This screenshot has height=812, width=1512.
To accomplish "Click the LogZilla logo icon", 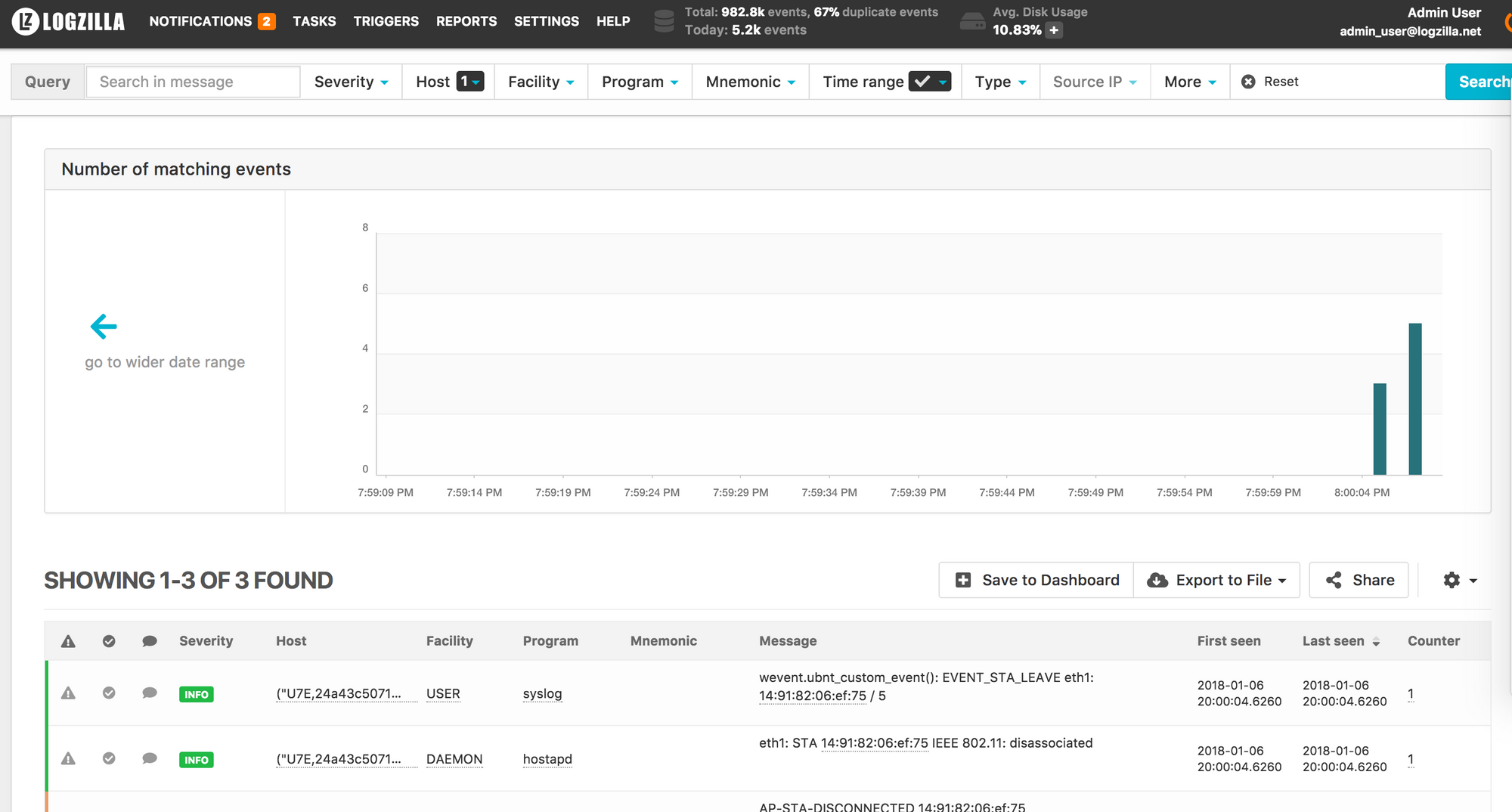I will click(26, 21).
